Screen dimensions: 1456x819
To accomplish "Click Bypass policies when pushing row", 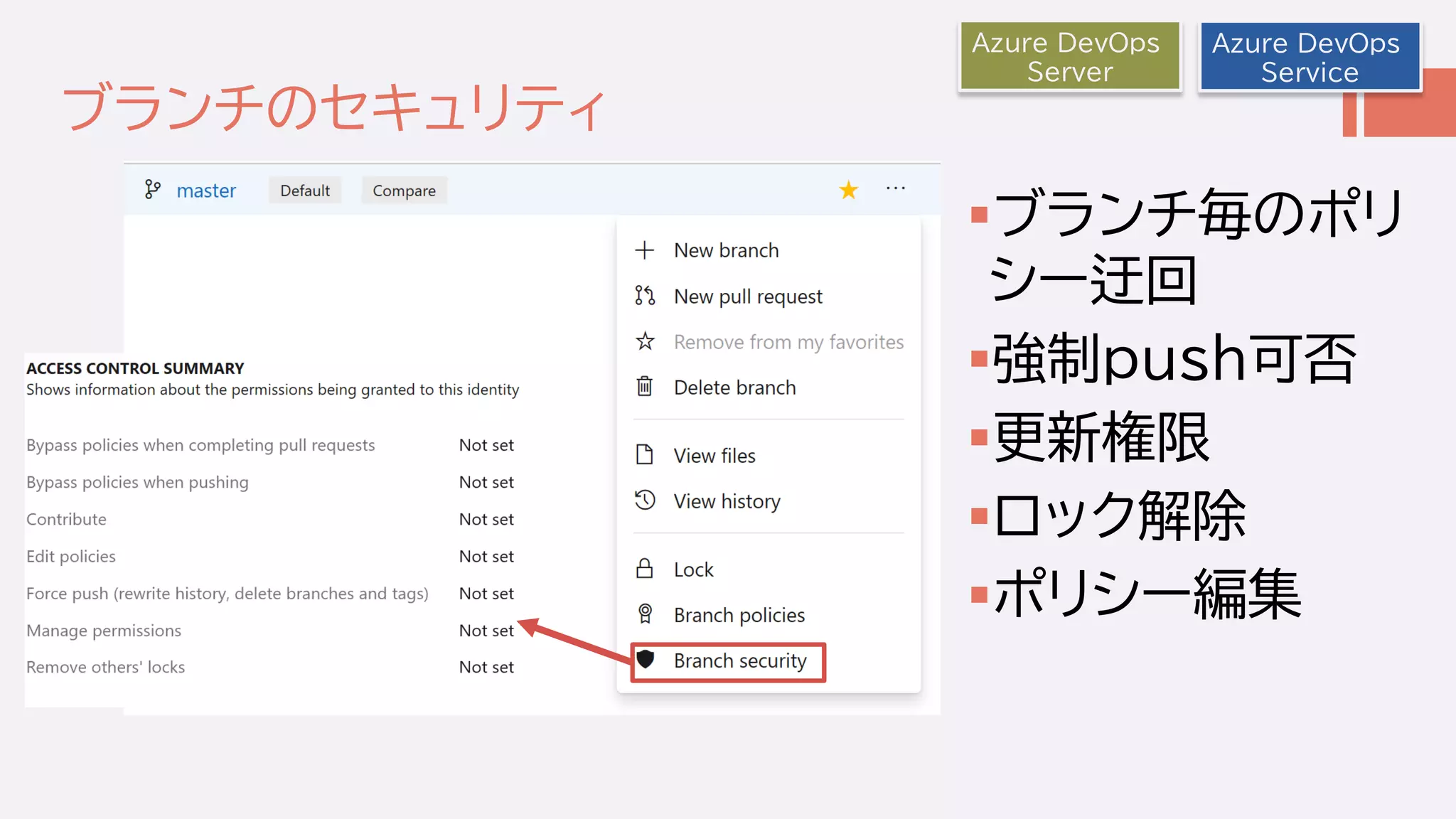I will coord(137,482).
